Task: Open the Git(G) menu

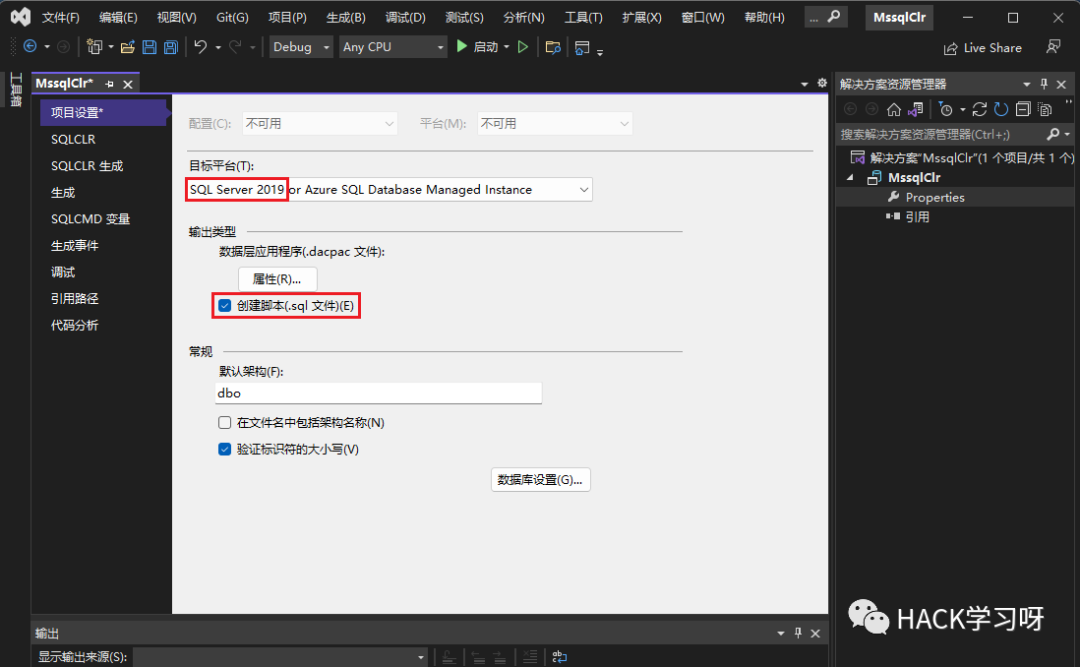Action: [232, 17]
